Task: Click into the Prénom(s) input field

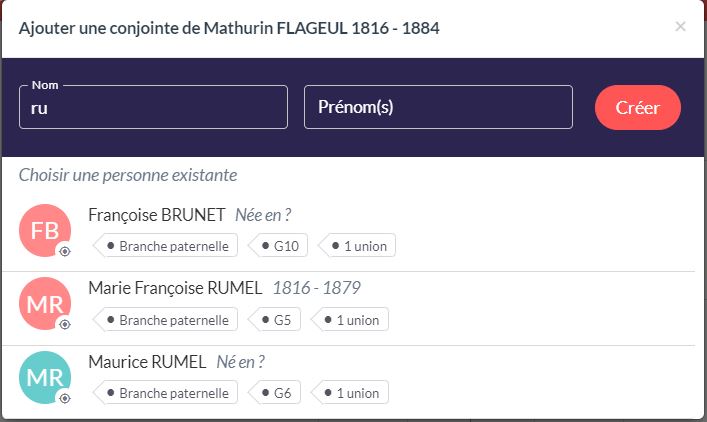Action: coord(438,107)
